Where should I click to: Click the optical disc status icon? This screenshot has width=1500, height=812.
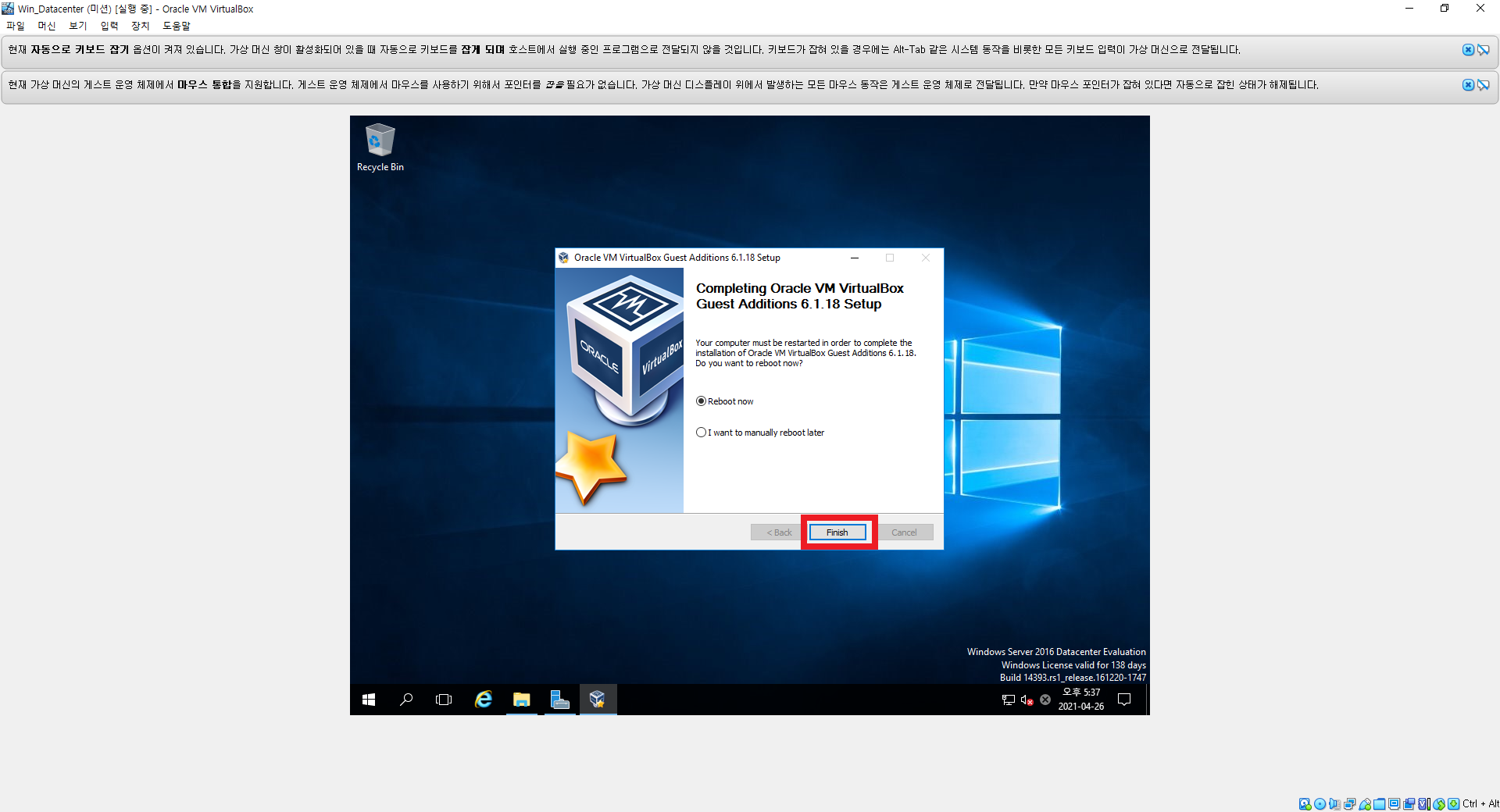click(1320, 804)
